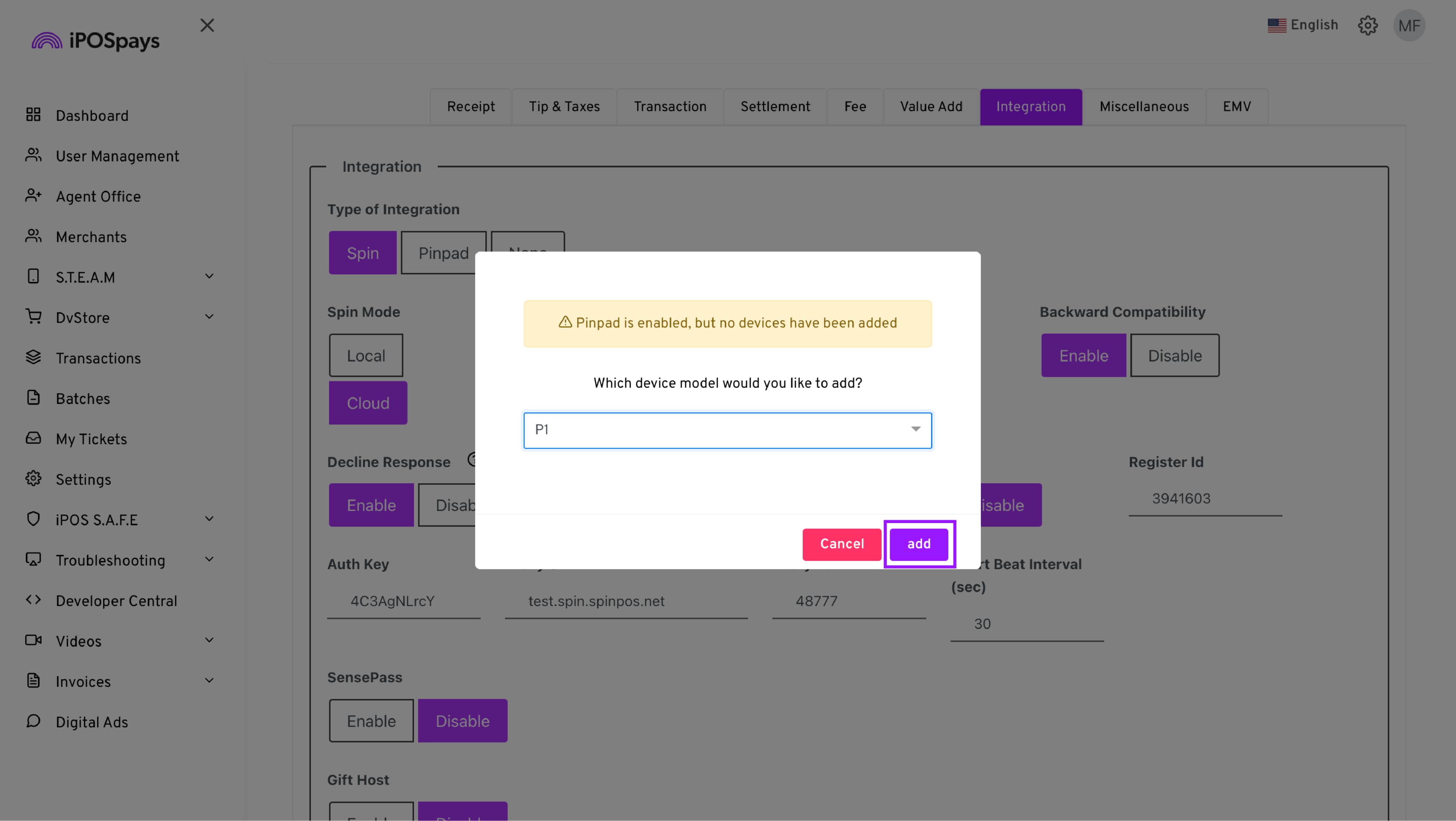Expand the S.T.E.A.M sidebar menu
Screen dimensions: 1456x821
click(x=209, y=276)
